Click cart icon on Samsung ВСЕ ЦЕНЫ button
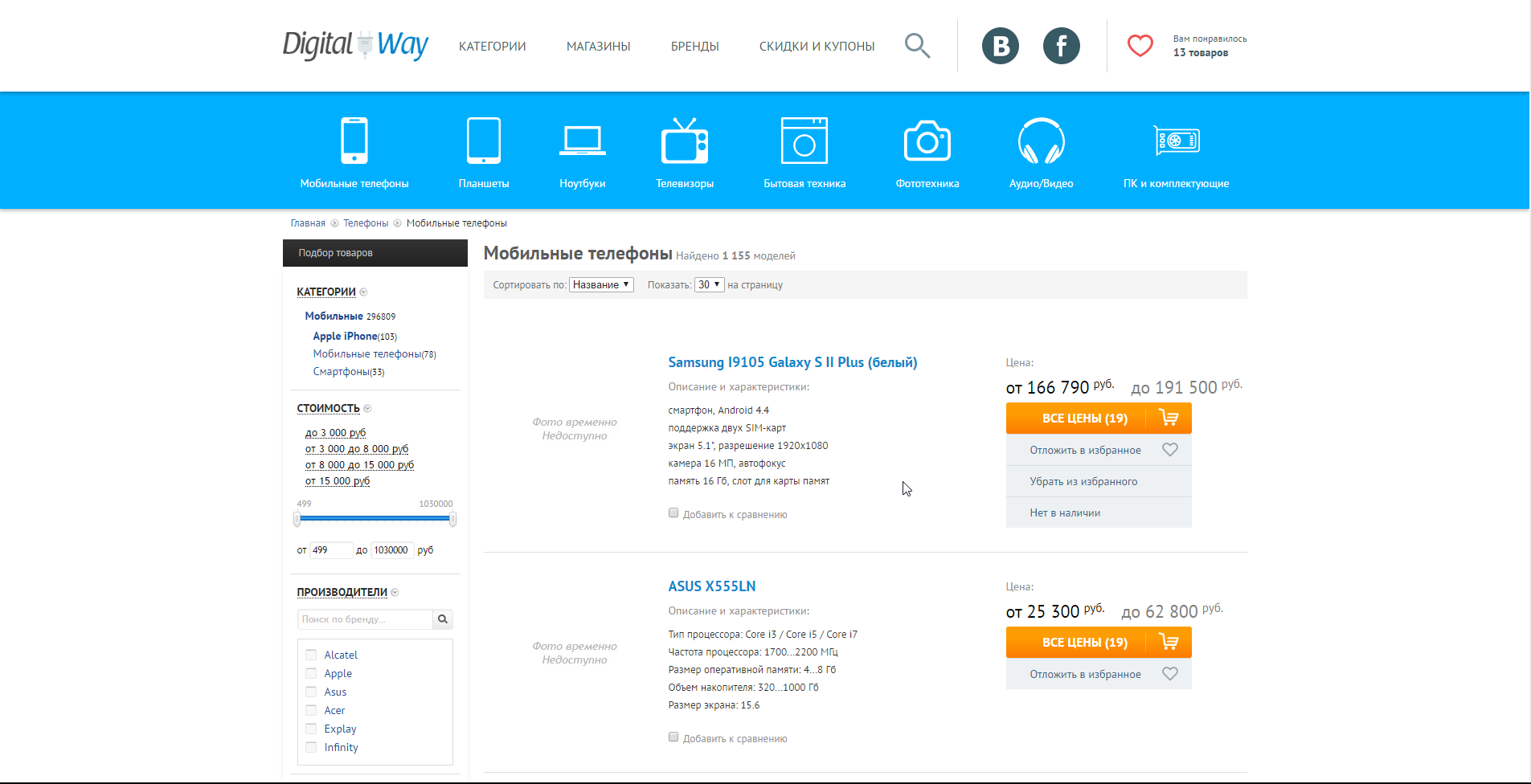 [x=1169, y=418]
